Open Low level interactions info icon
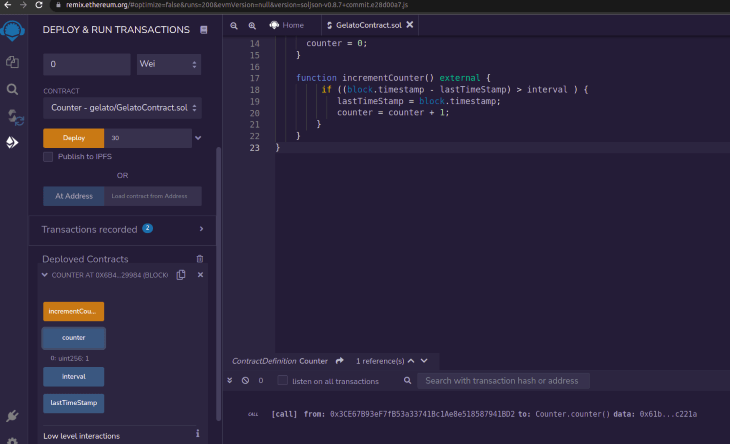Viewport: 730px width, 444px height. pos(197,433)
